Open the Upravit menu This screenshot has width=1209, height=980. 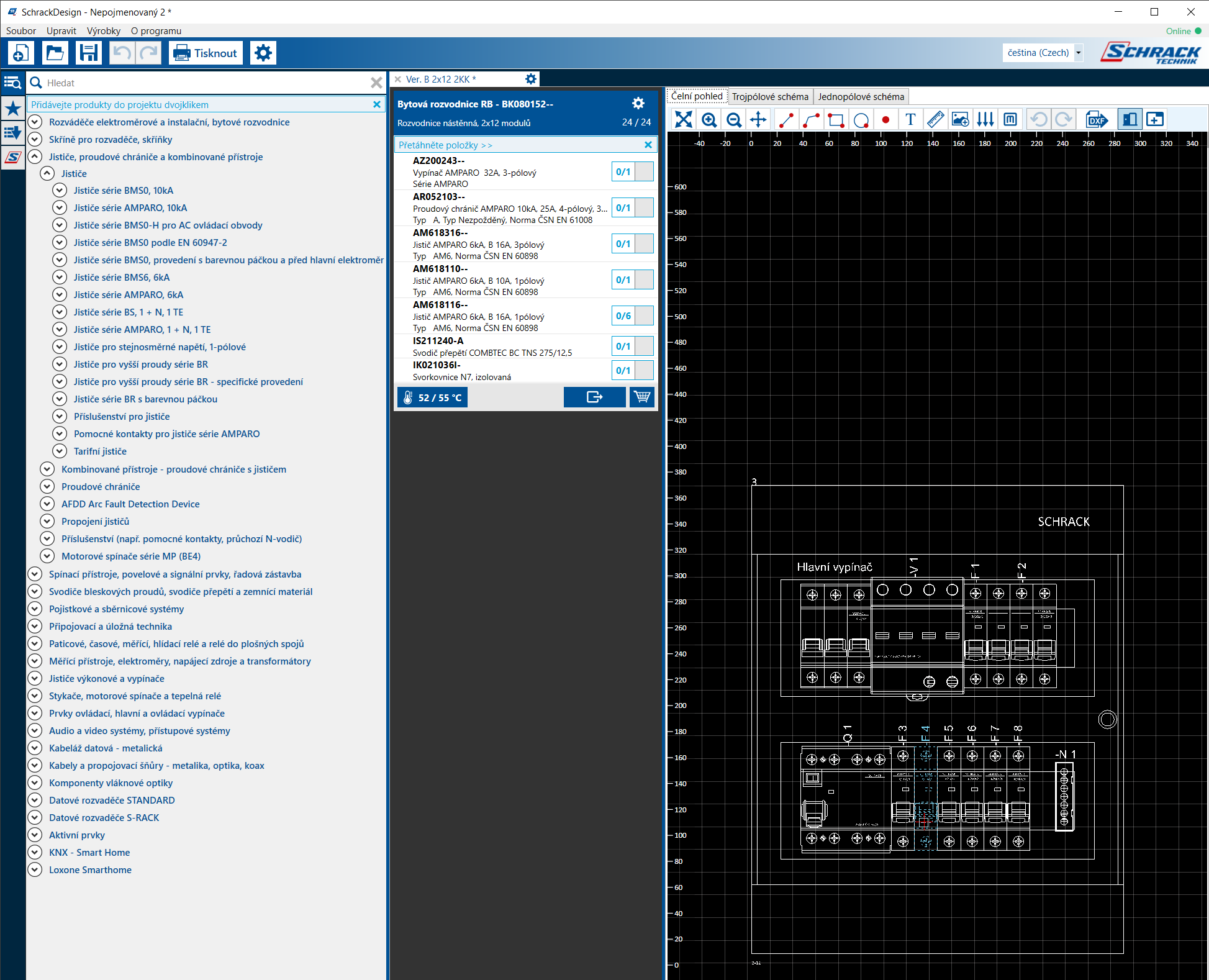pyautogui.click(x=61, y=30)
